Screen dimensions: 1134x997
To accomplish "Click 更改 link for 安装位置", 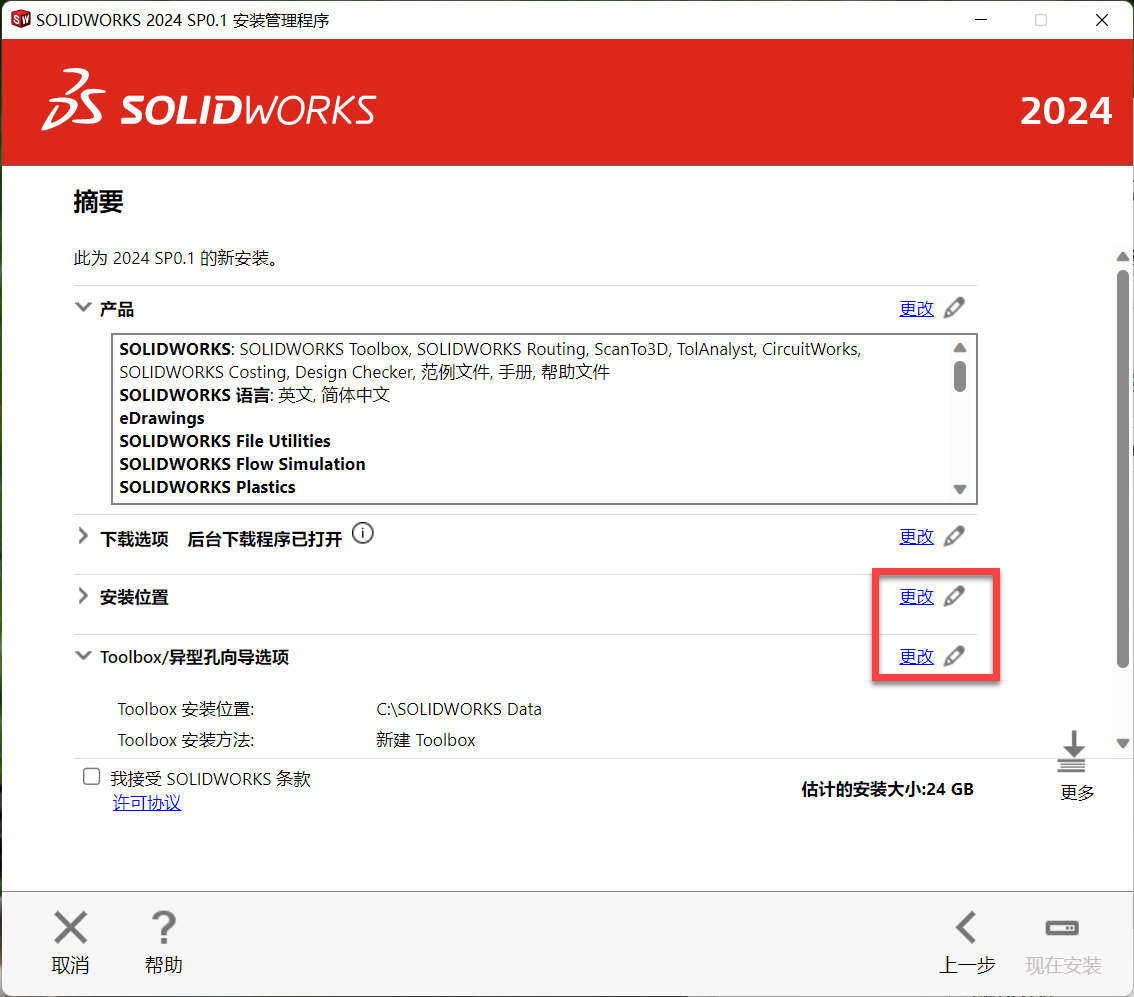I will click(916, 597).
